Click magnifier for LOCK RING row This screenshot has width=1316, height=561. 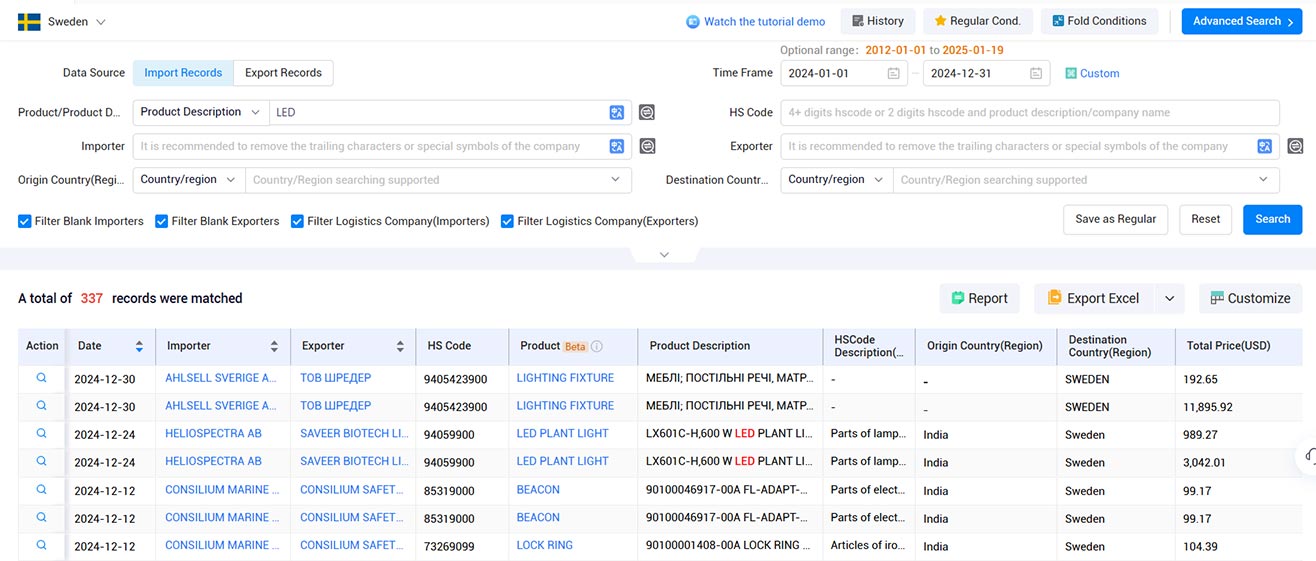(42, 545)
